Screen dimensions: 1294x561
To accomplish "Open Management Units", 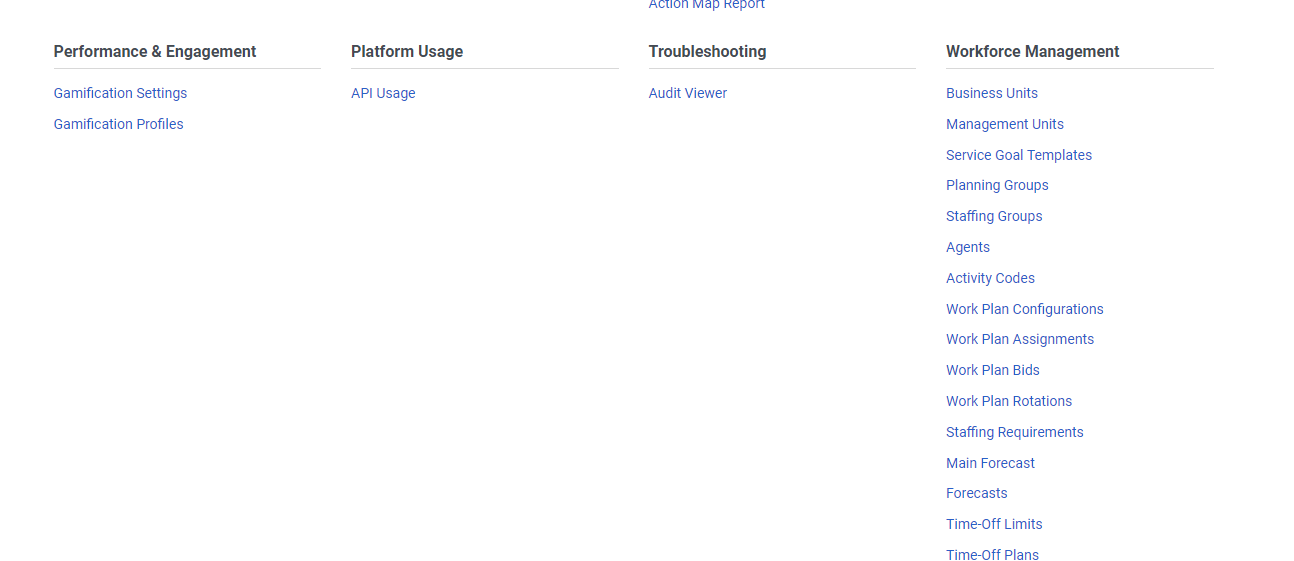I will click(1004, 124).
